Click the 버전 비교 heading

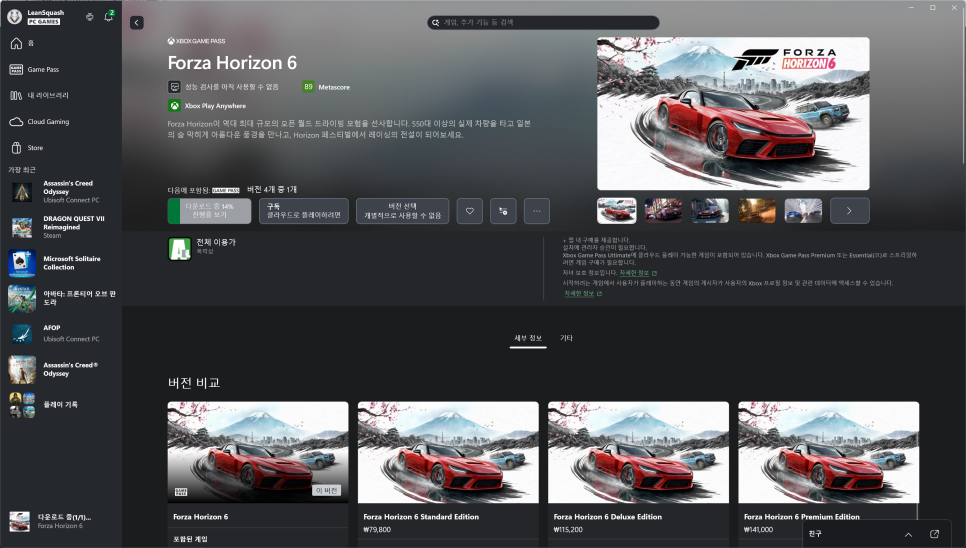[x=194, y=383]
